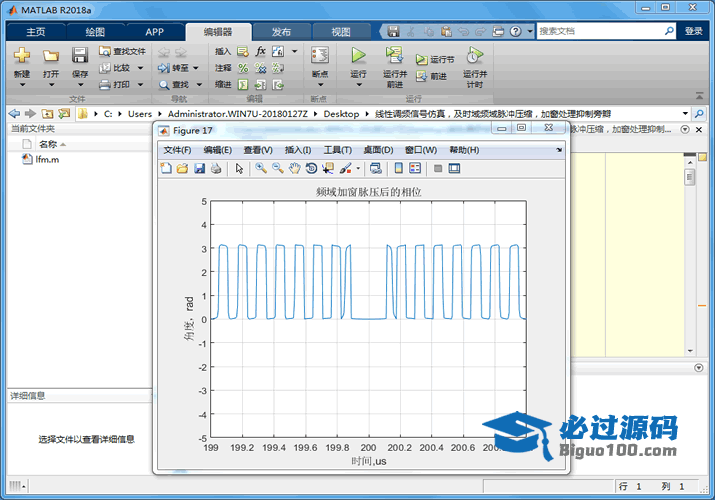Click the 查找文件 (Find Files) button
The image size is (715, 500).
click(123, 51)
